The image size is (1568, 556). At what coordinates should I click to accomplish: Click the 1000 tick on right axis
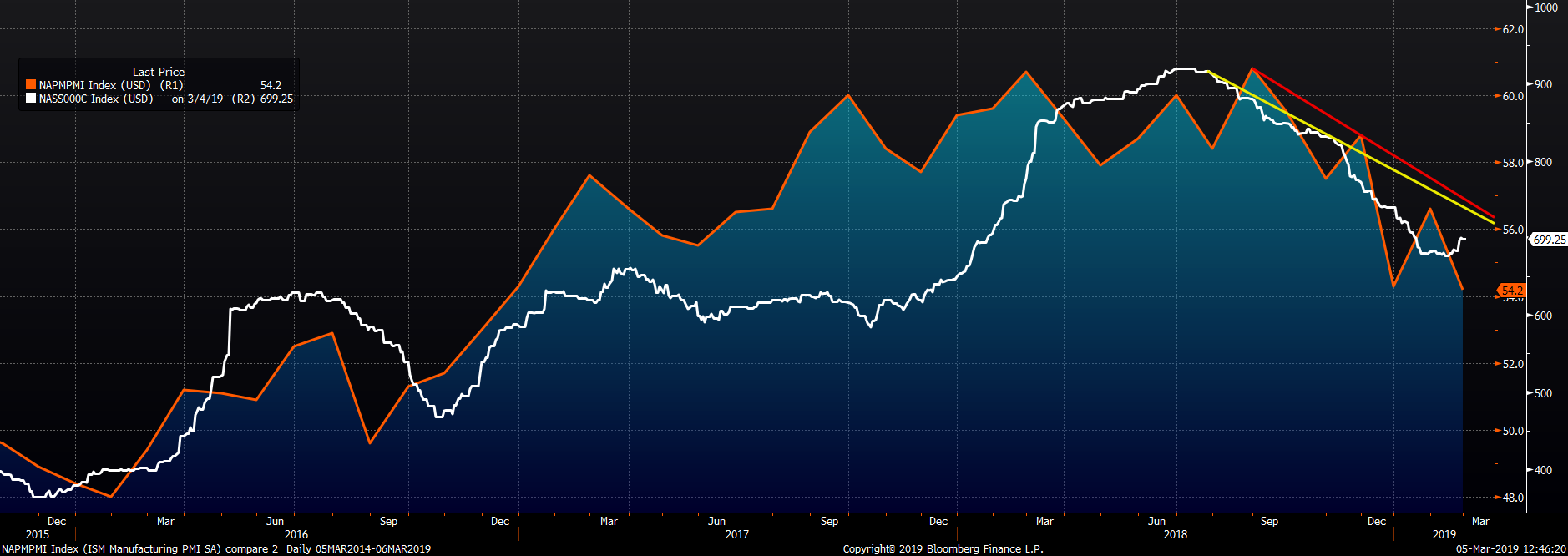point(1546,8)
